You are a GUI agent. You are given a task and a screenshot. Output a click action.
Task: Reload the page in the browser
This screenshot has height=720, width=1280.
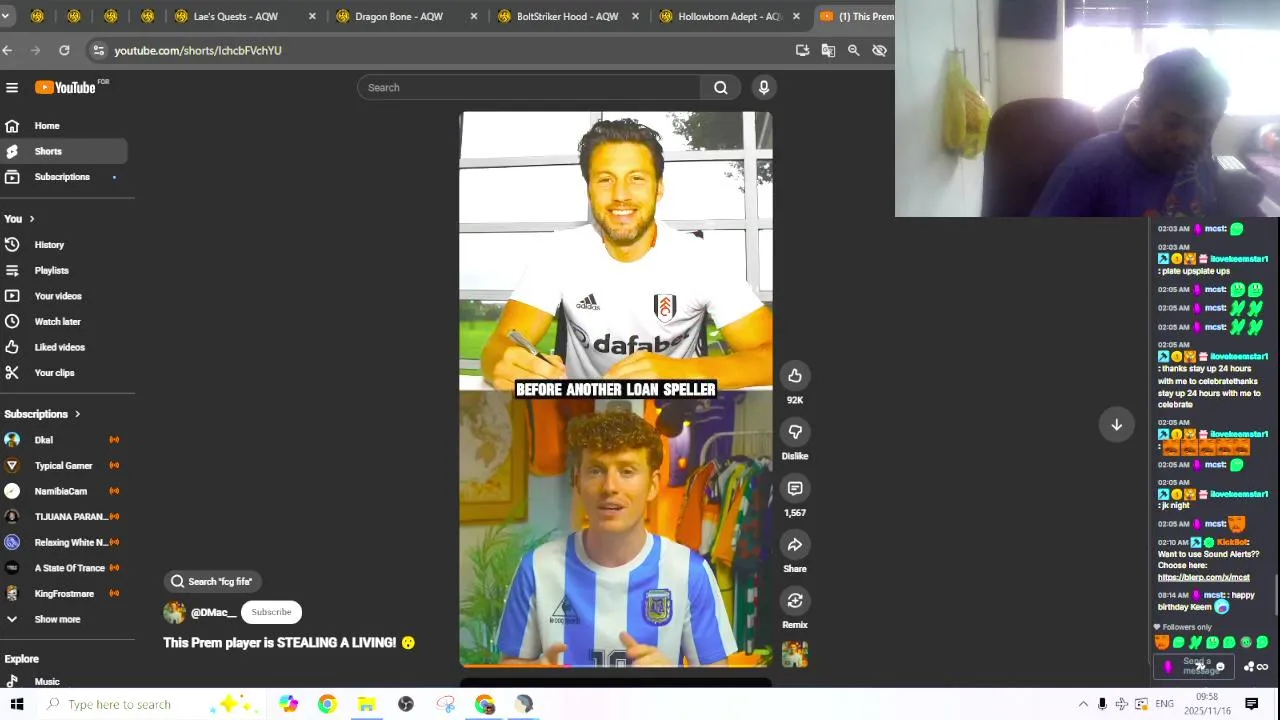tap(64, 50)
